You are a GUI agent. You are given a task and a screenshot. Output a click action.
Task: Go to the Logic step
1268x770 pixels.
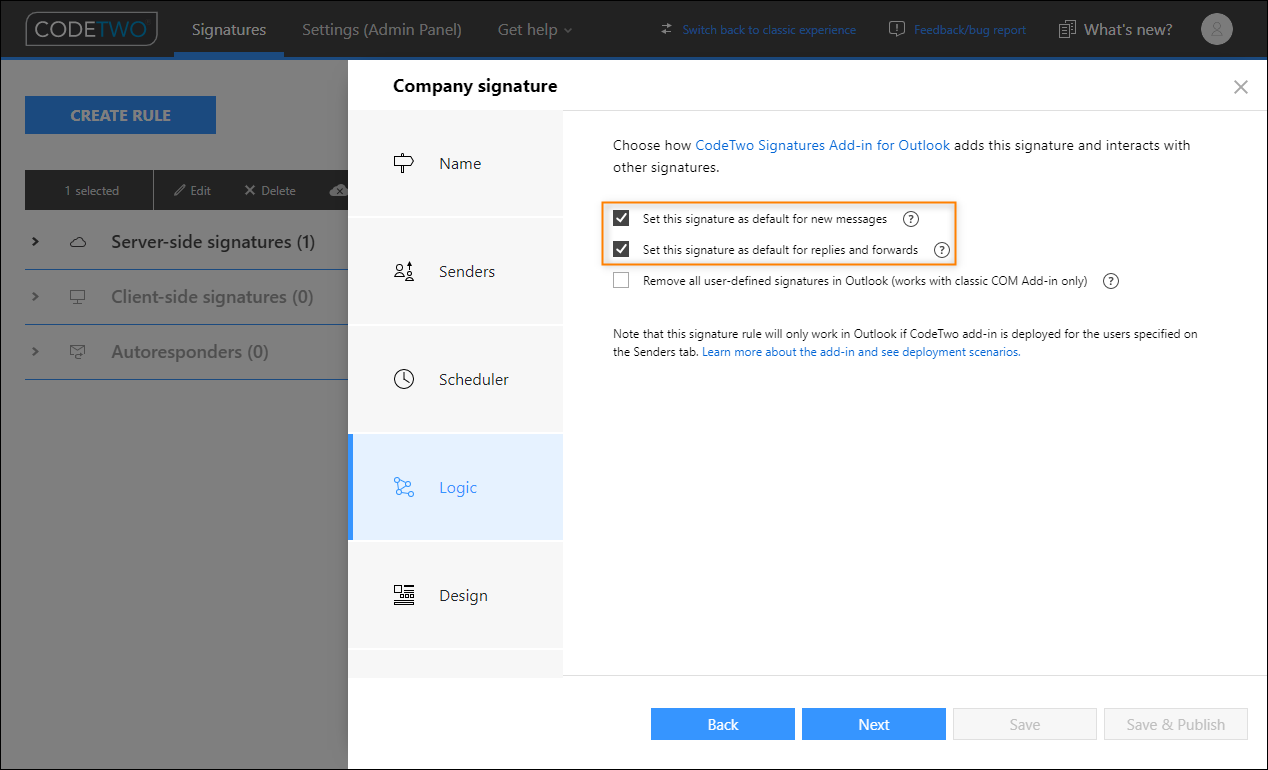point(455,487)
